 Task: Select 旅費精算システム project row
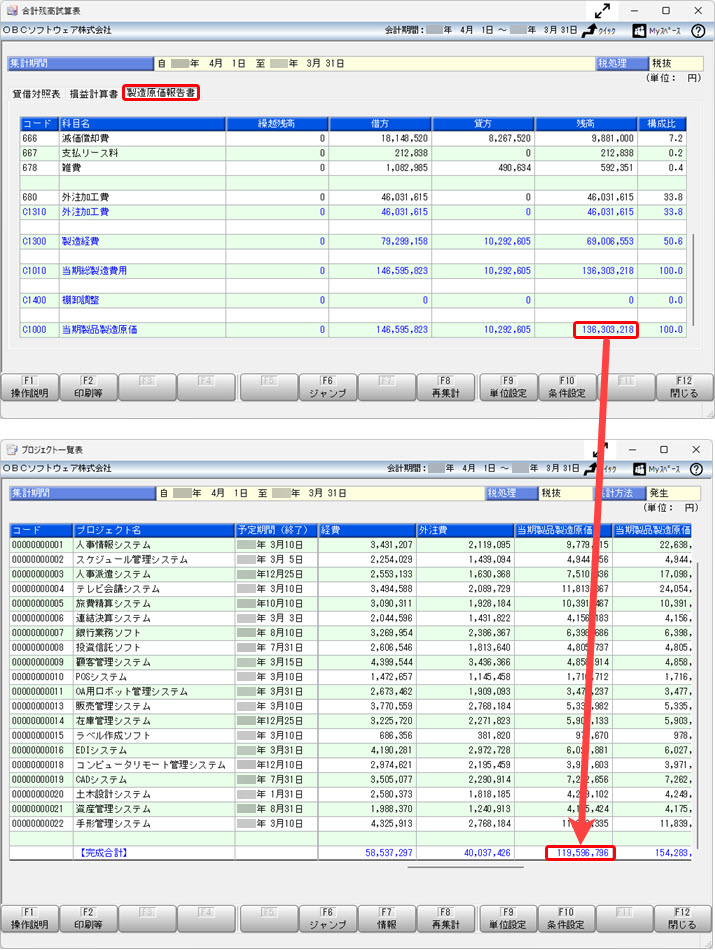351,603
